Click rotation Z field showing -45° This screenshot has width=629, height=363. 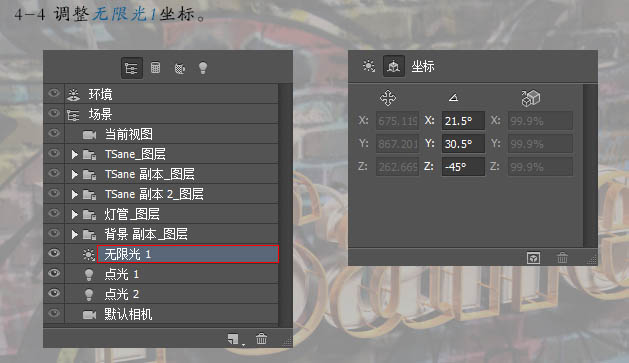point(463,166)
